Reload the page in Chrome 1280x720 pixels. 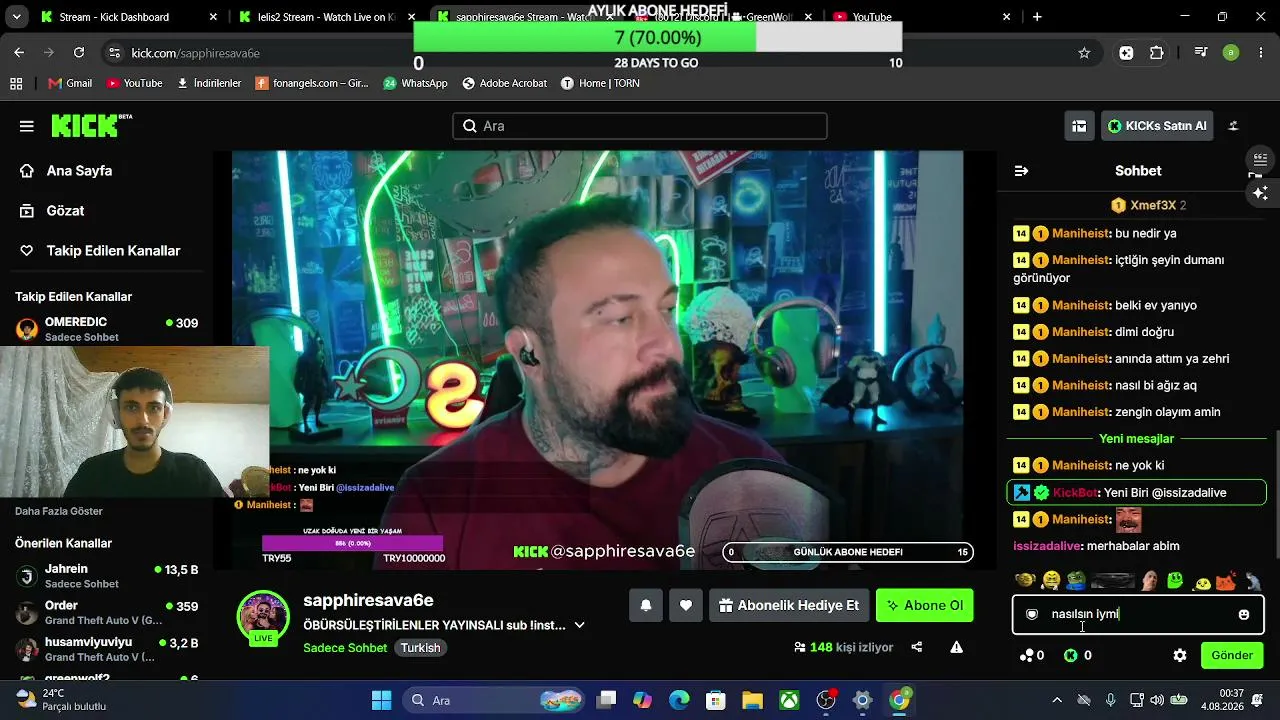pos(79,53)
